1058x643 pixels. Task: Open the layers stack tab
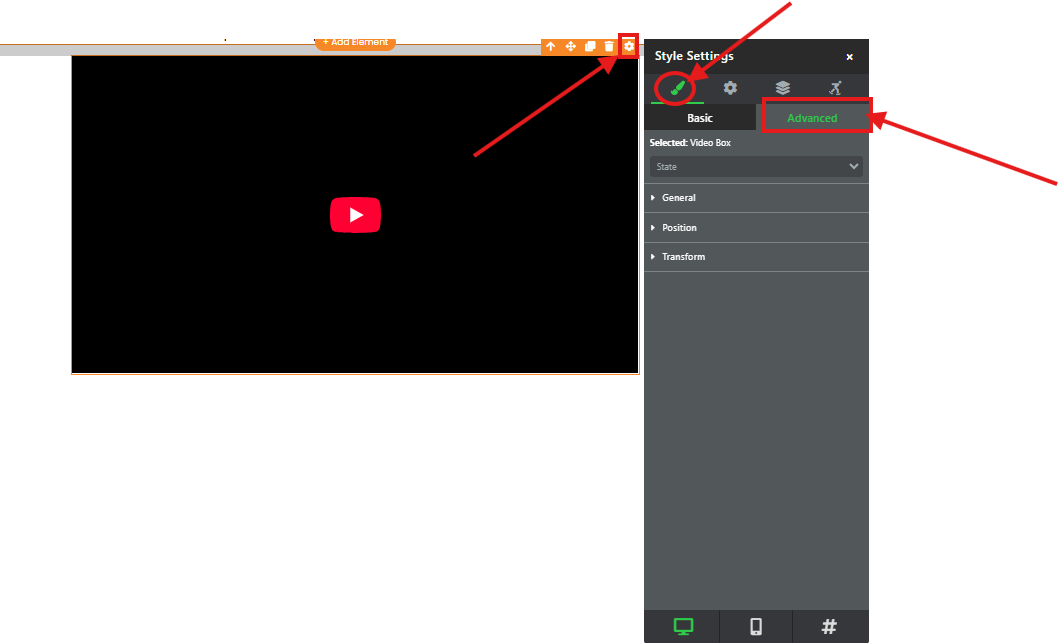click(783, 88)
